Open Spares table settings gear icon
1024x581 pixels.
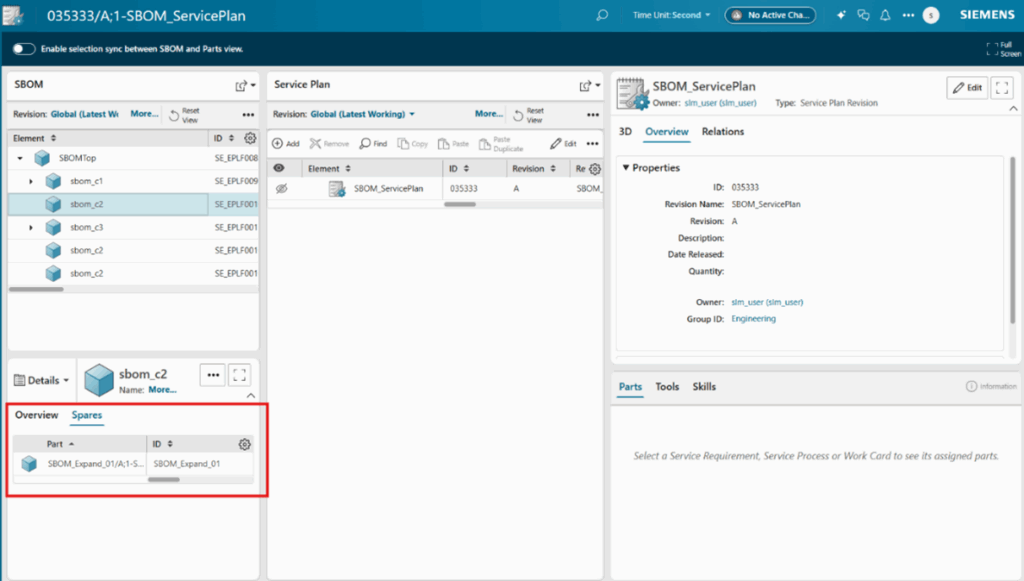click(x=244, y=444)
